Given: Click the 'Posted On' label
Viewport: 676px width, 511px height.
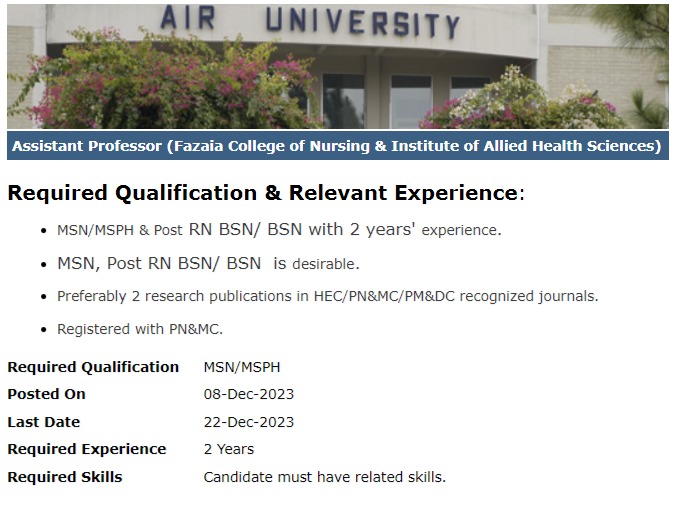Looking at the screenshot, I should (46, 394).
